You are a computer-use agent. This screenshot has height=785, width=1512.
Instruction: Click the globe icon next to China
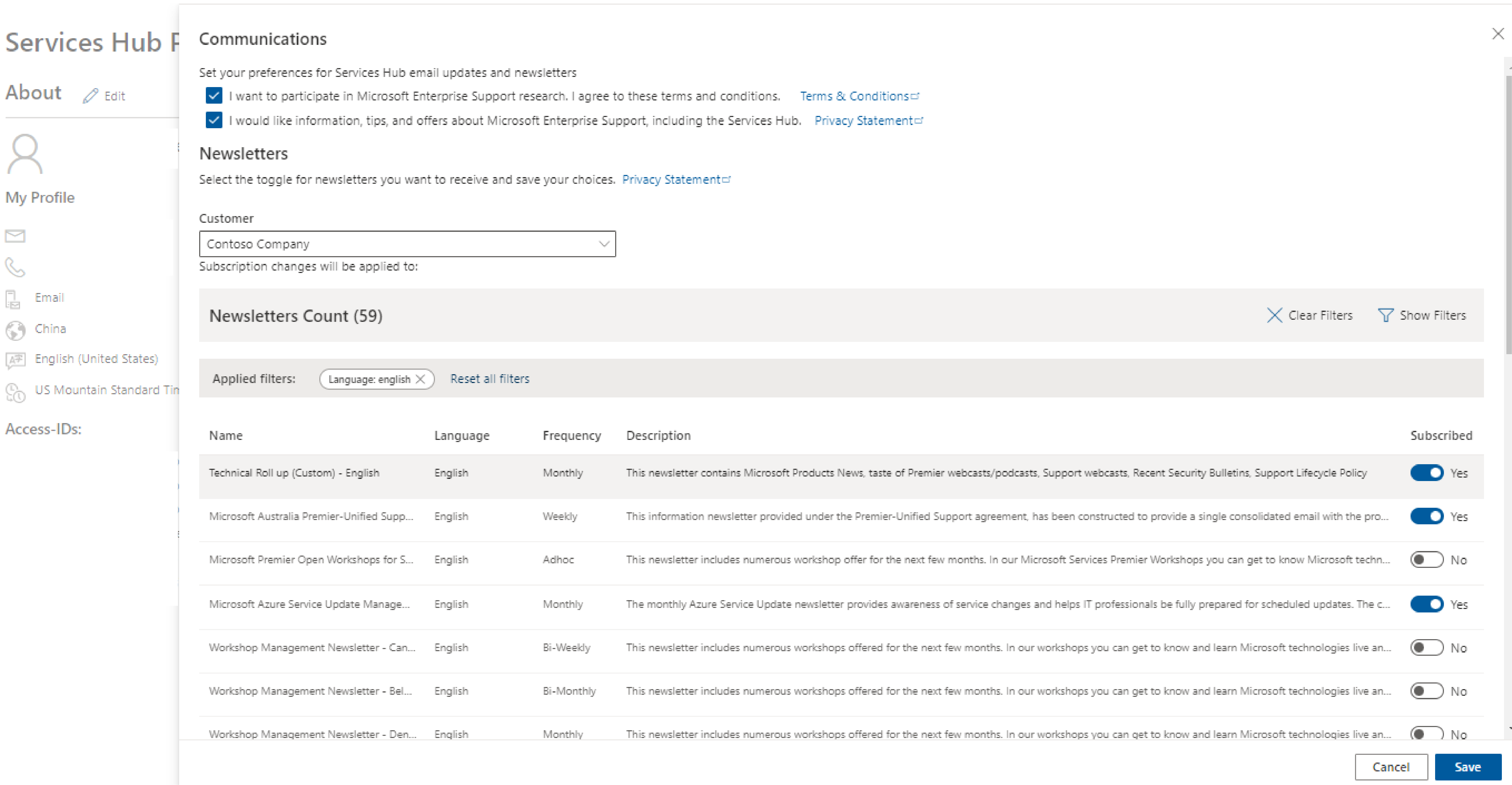(x=15, y=328)
